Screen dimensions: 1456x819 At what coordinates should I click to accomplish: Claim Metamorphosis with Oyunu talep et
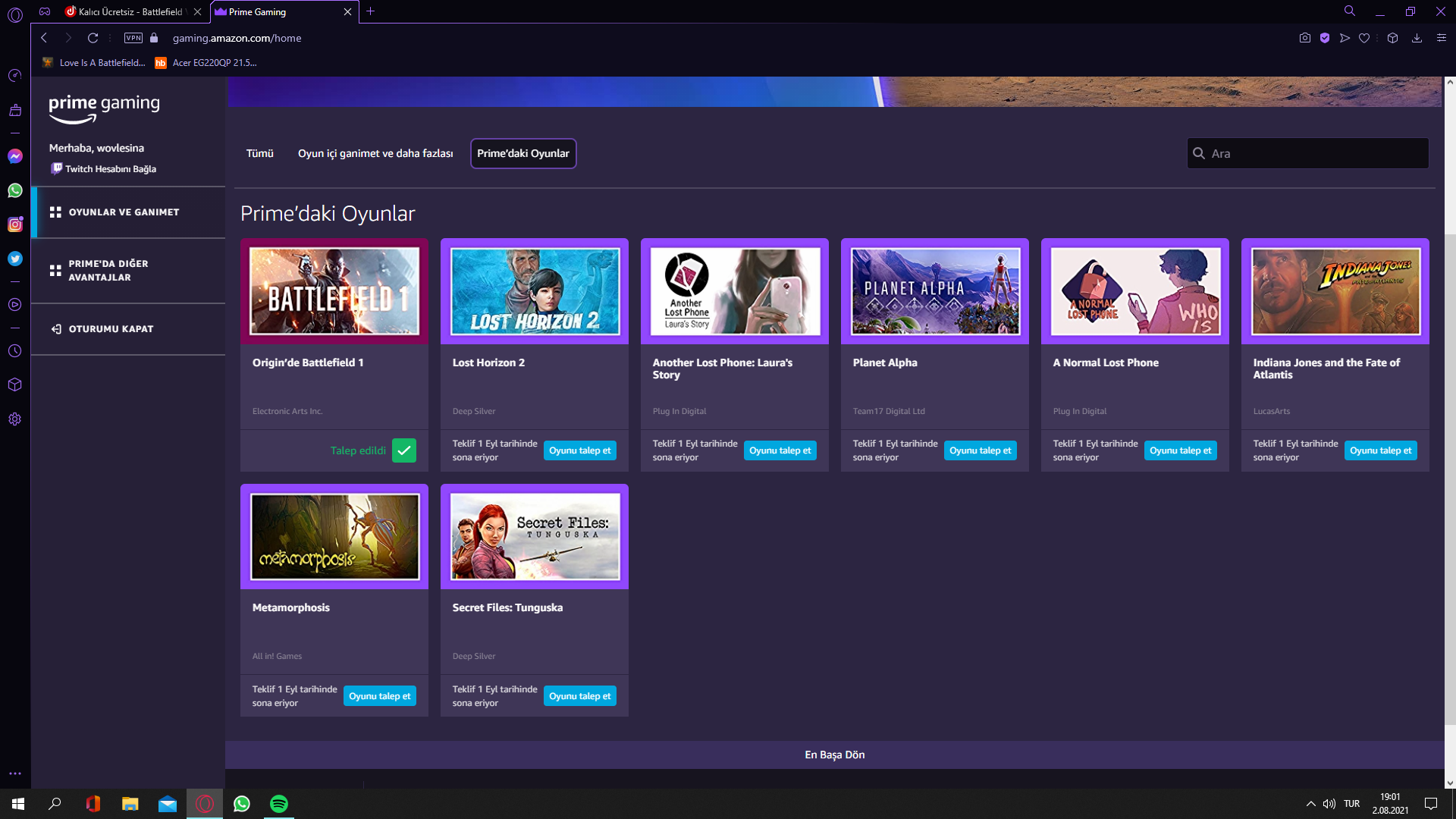pos(380,696)
